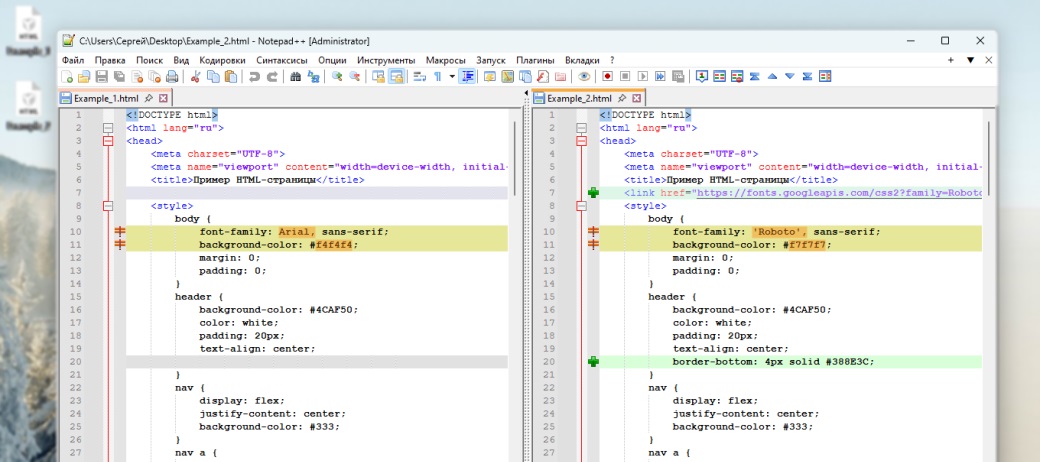
Task: Collapse head fold marker in Example_2
Action: tap(582, 141)
